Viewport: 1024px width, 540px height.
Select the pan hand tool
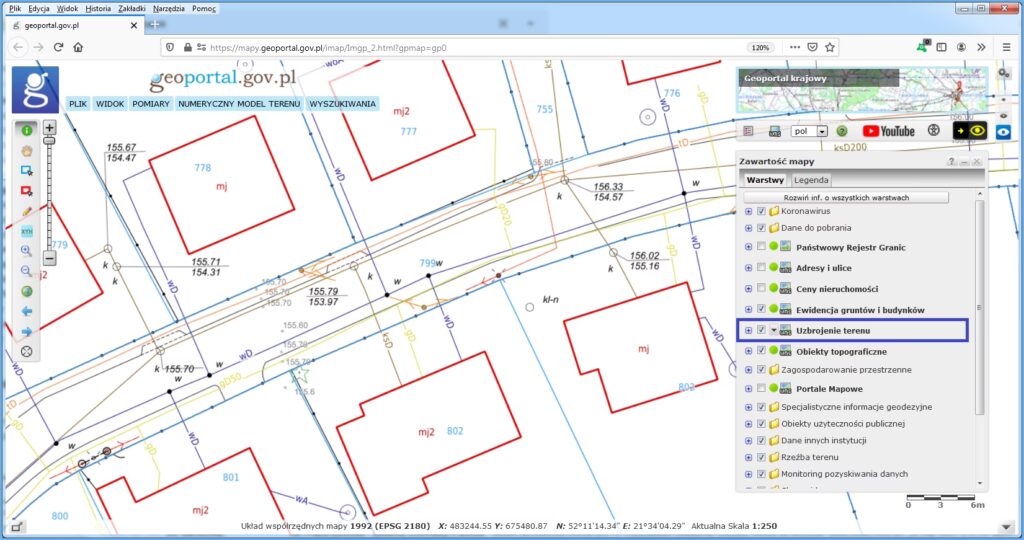tap(27, 150)
